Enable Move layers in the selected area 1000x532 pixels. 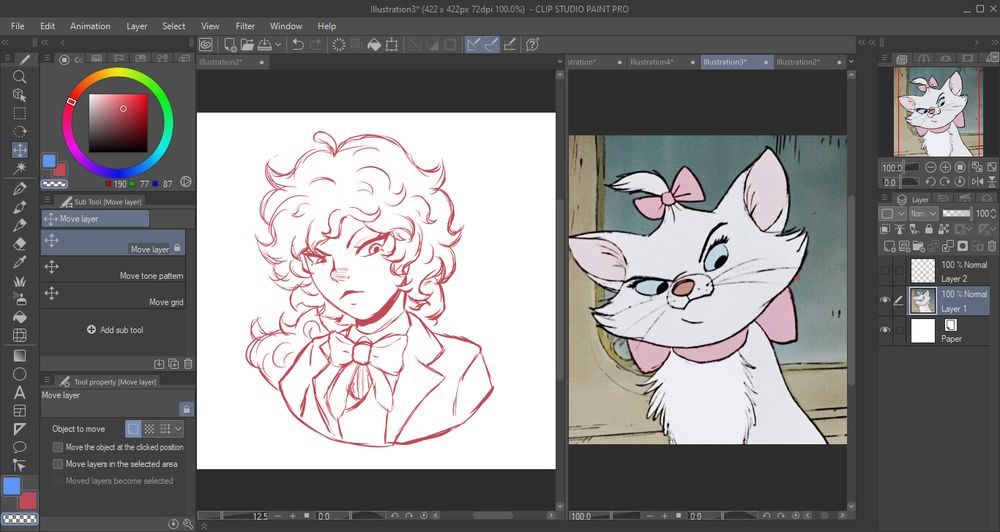coord(58,464)
